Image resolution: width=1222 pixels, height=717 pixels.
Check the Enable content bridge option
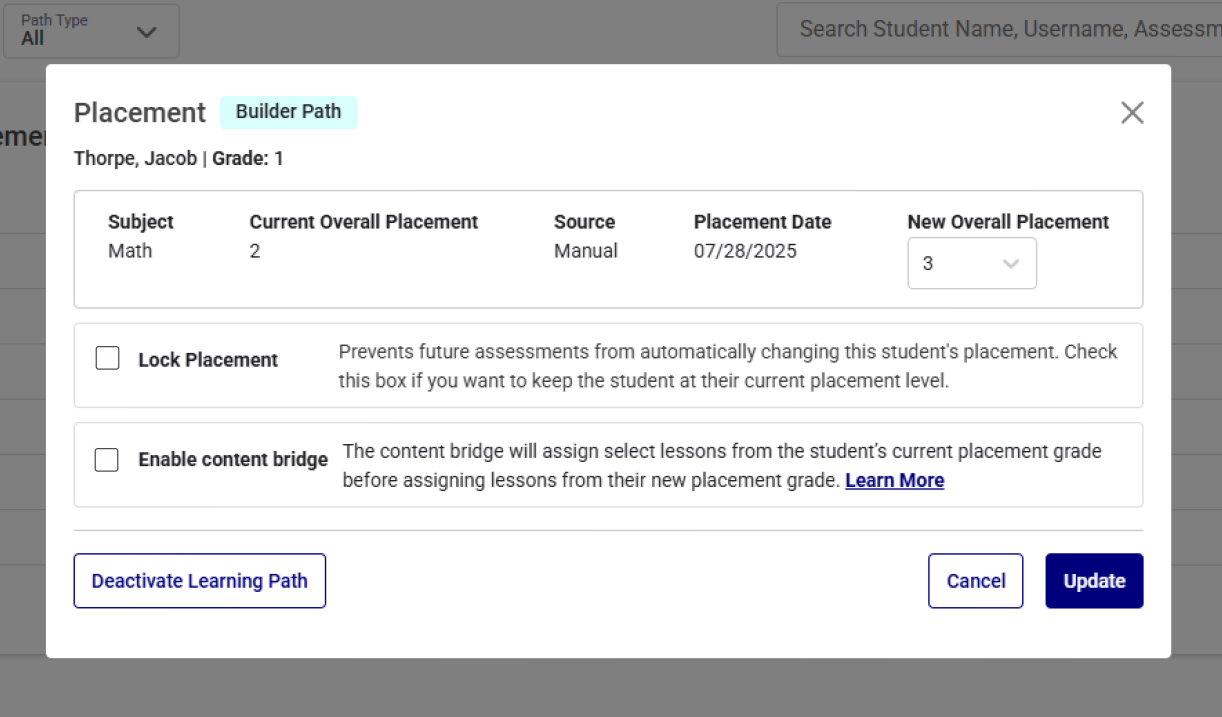[x=107, y=457]
